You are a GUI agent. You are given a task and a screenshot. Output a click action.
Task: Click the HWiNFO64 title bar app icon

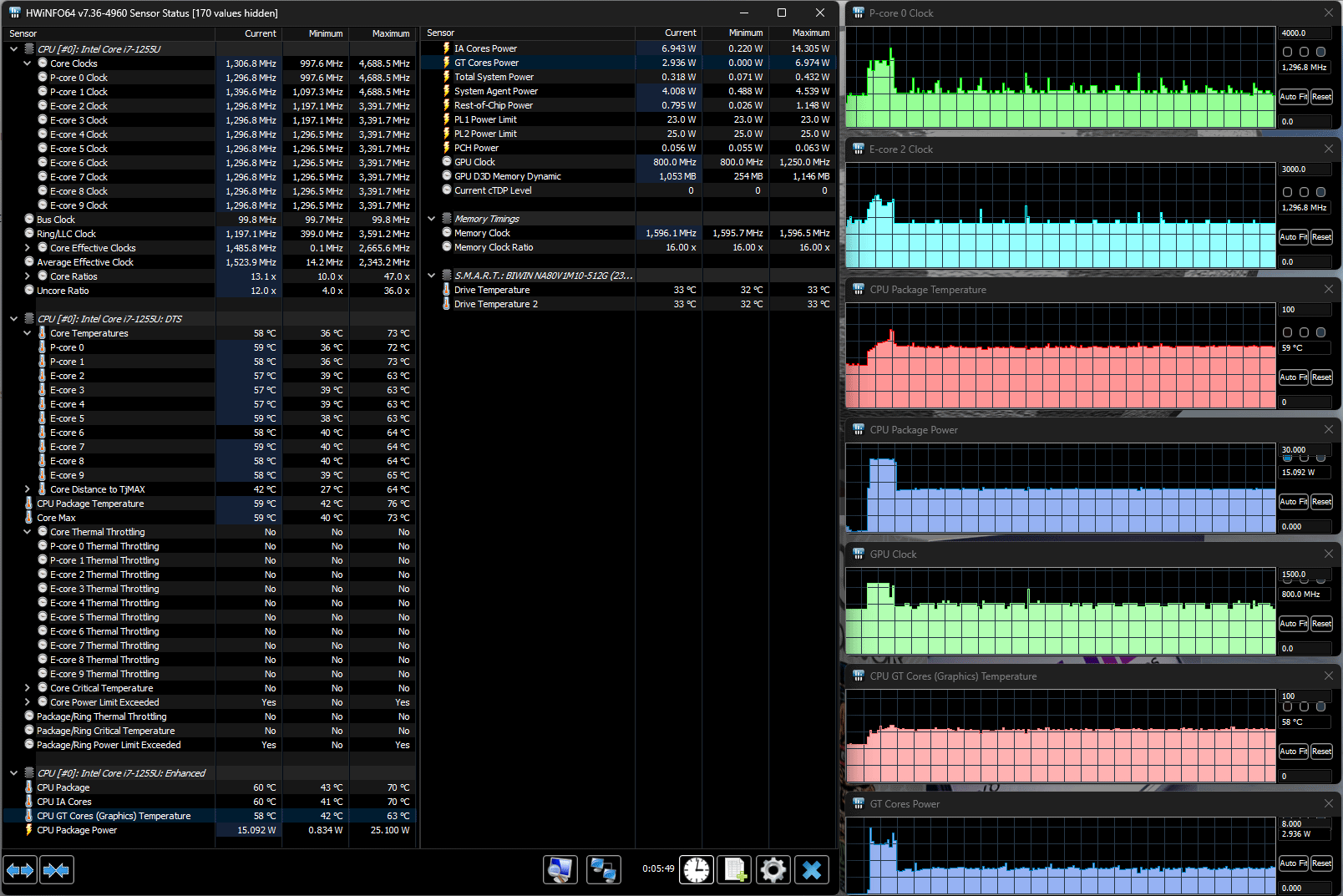tap(14, 13)
